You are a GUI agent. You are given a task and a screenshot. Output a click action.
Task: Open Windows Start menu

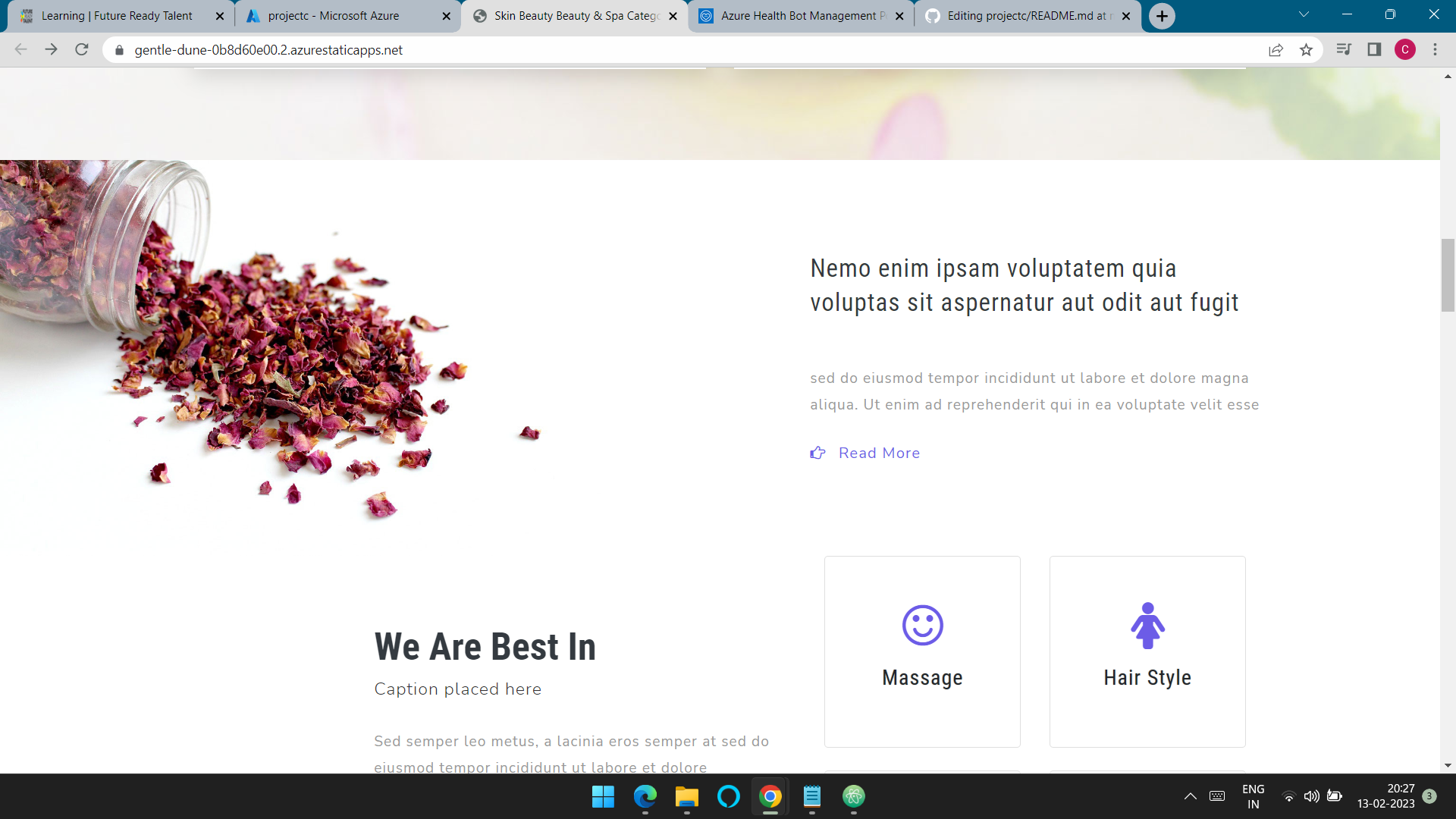[603, 796]
